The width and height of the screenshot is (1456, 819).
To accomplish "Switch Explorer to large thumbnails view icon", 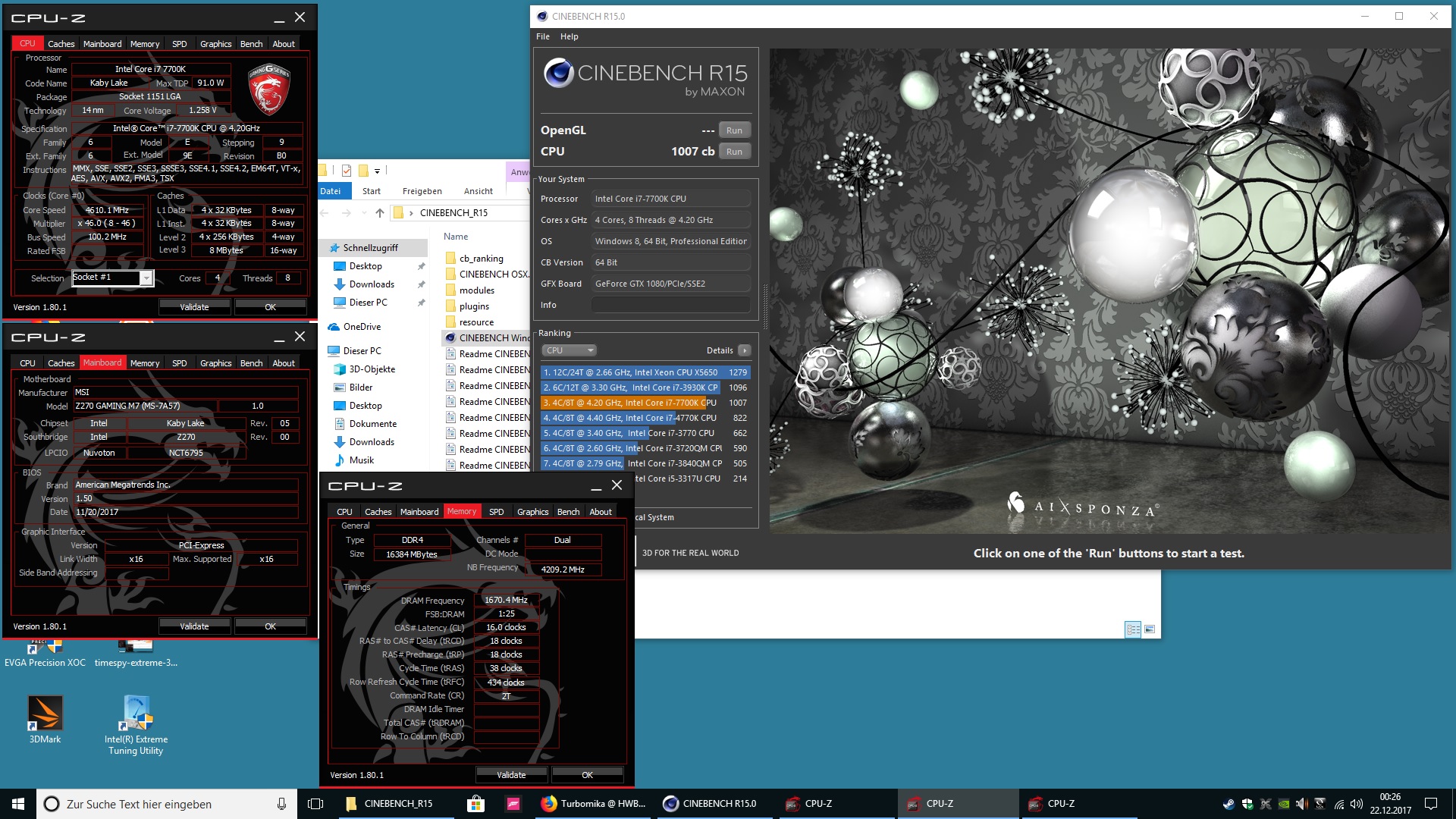I will coord(1150,629).
